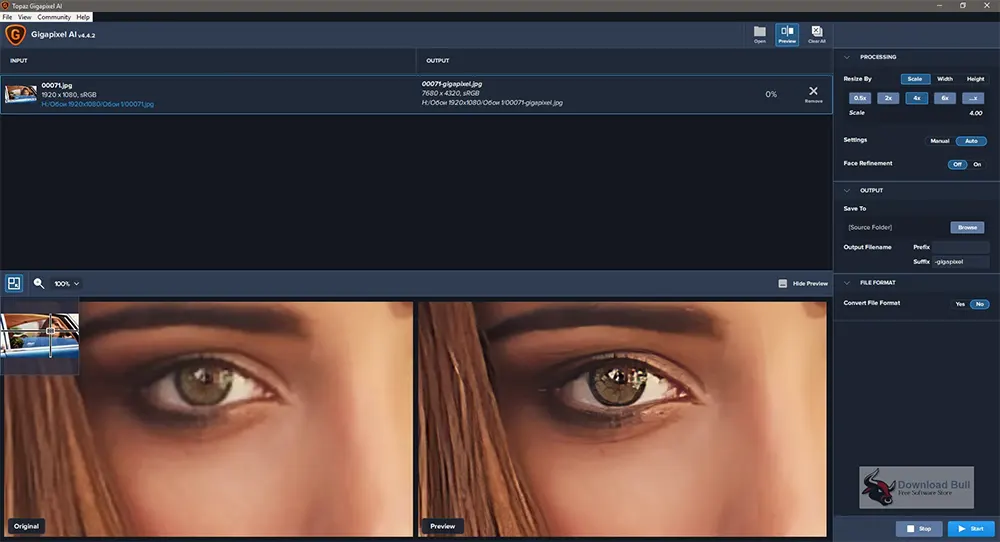Click the Clear All icon
The height and width of the screenshot is (542, 1000).
coord(816,34)
